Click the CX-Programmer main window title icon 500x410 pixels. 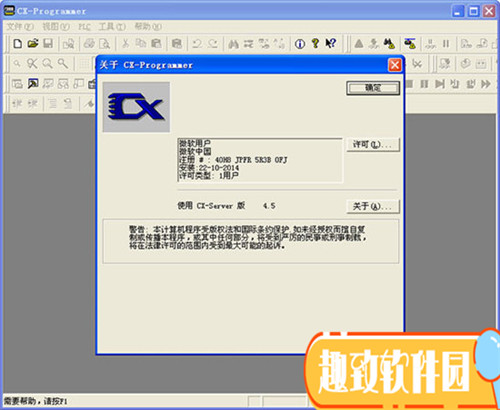tap(9, 11)
